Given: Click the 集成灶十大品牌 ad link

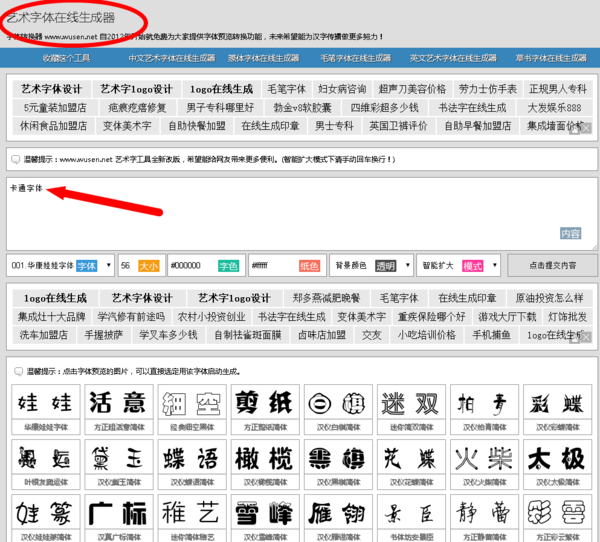Looking at the screenshot, I should coord(51,317).
